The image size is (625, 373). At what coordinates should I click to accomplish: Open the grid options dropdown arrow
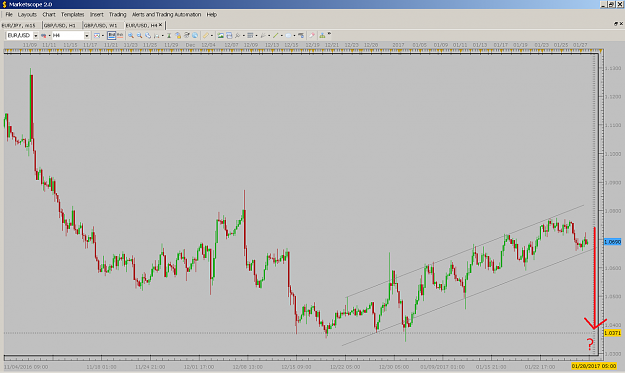256,35
